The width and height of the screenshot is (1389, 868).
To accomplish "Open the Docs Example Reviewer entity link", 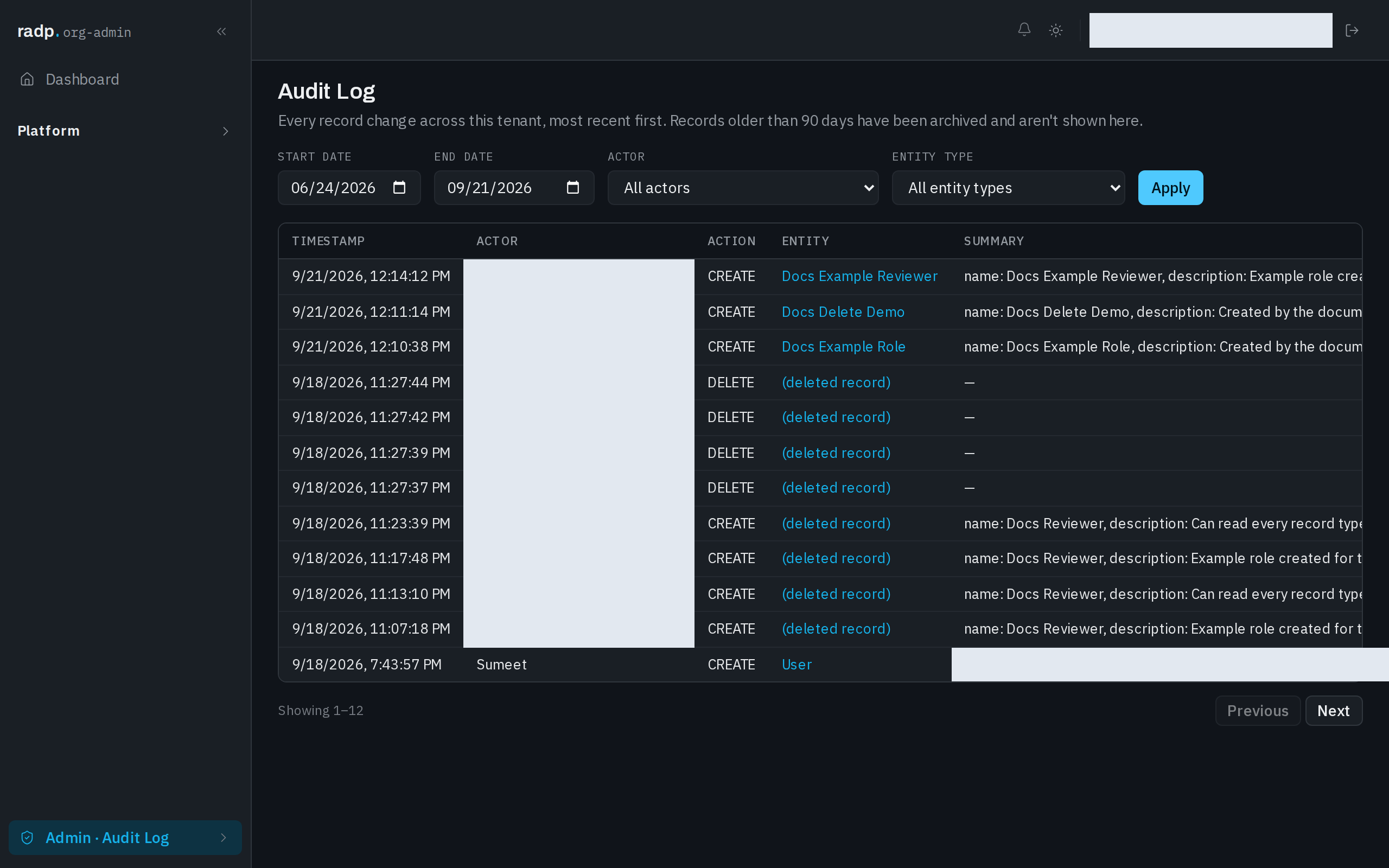I will [859, 276].
